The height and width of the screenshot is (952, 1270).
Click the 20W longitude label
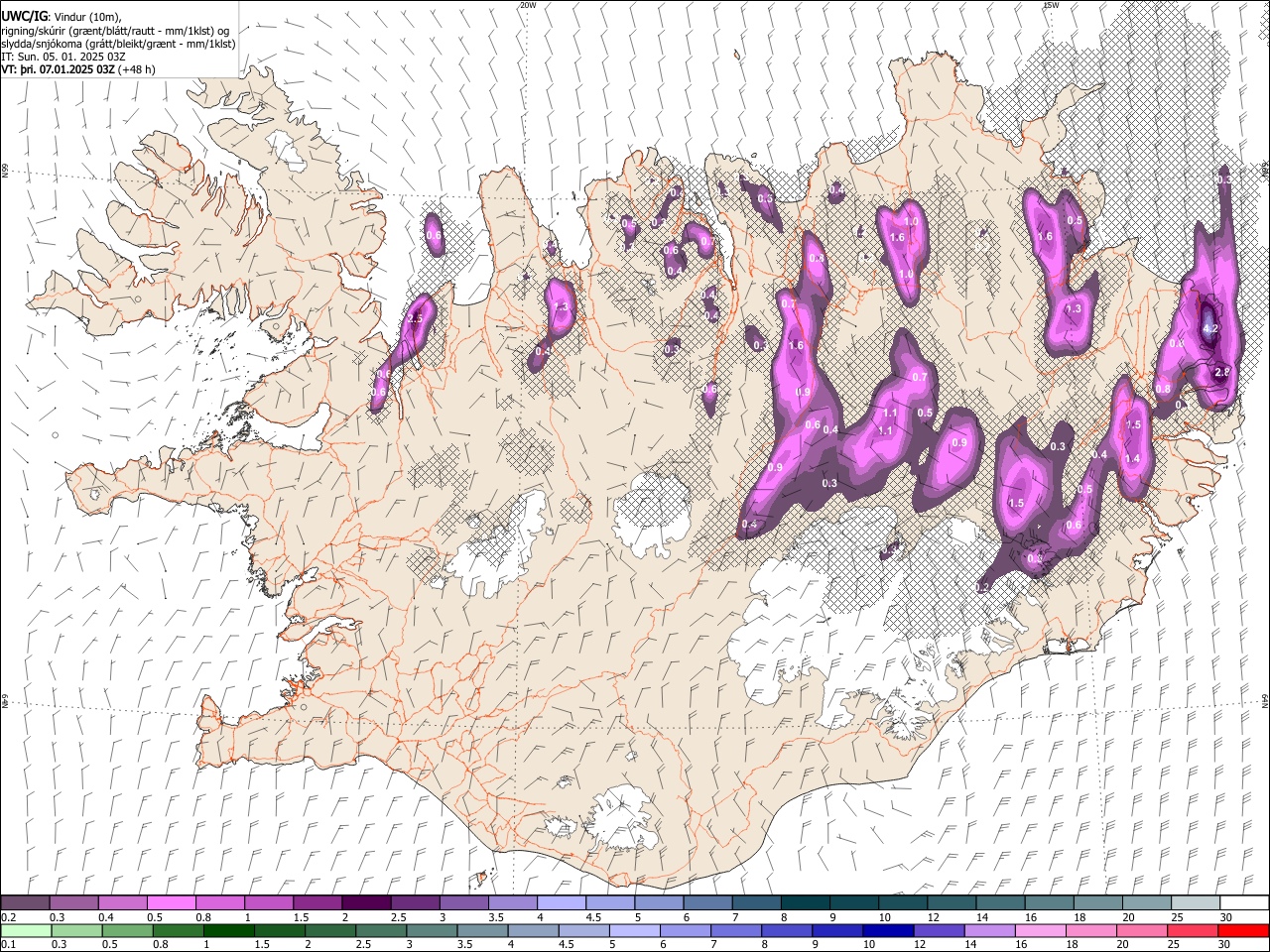(x=528, y=5)
